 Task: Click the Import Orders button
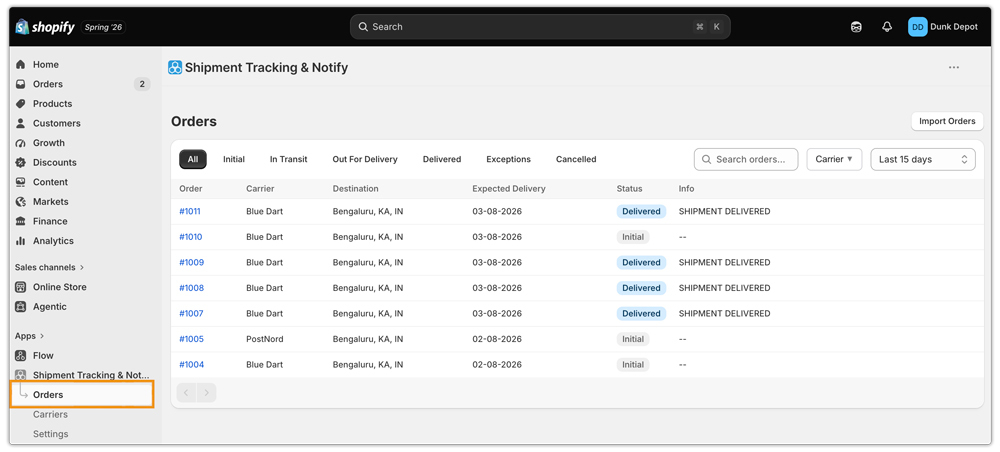click(x=947, y=121)
